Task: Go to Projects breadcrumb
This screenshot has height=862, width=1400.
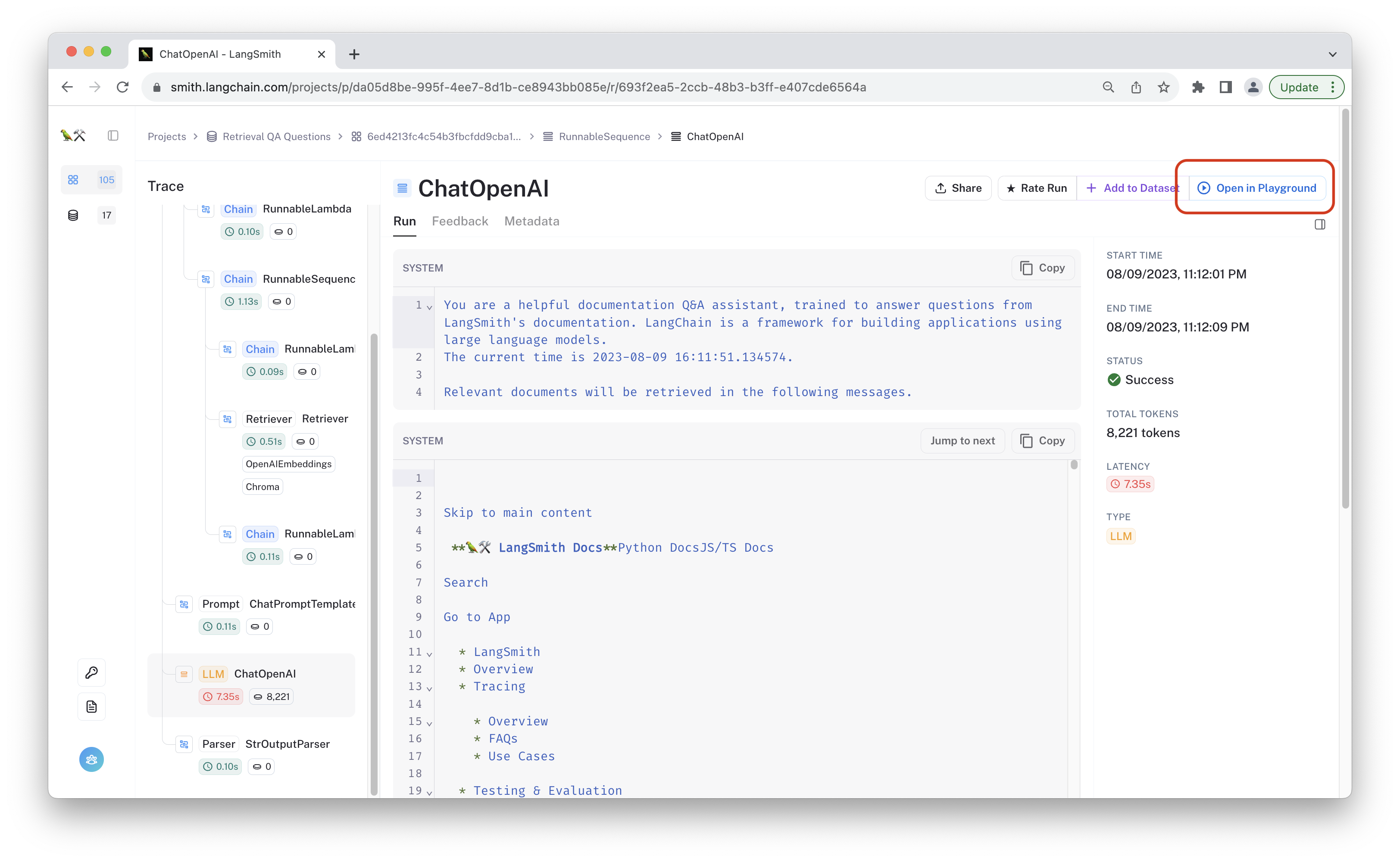Action: (166, 136)
